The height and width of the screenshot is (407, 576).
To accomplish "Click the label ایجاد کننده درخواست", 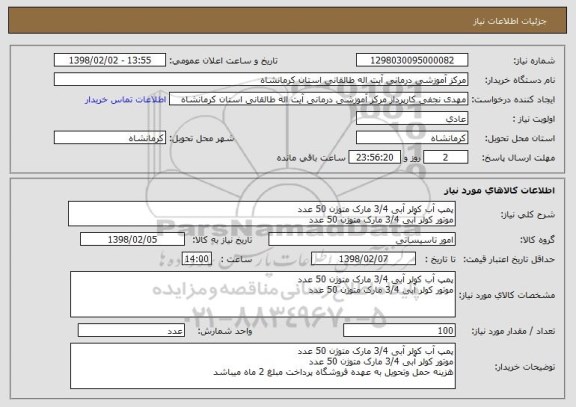I will [514, 100].
